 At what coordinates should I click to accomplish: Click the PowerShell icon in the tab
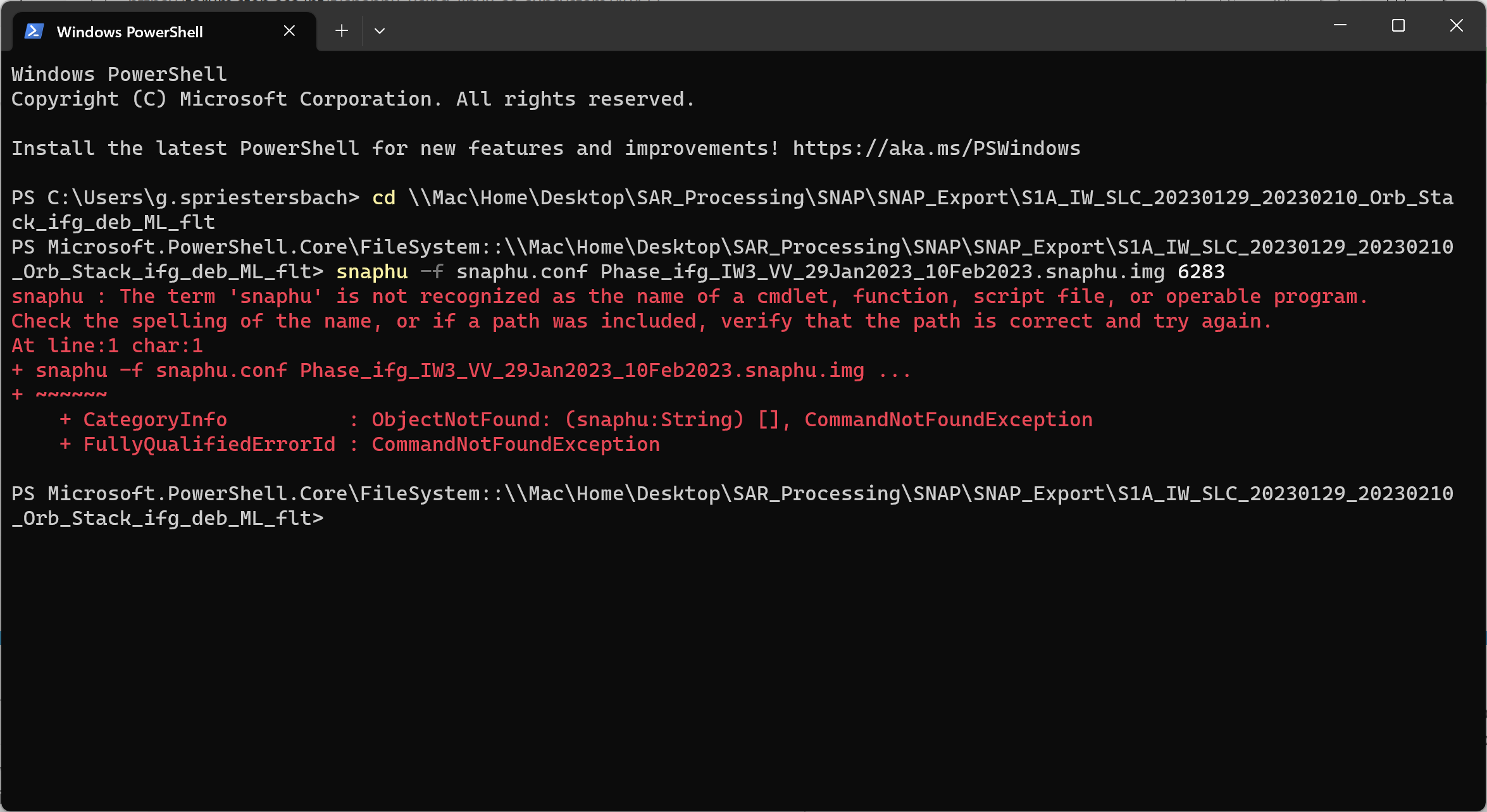(x=34, y=31)
